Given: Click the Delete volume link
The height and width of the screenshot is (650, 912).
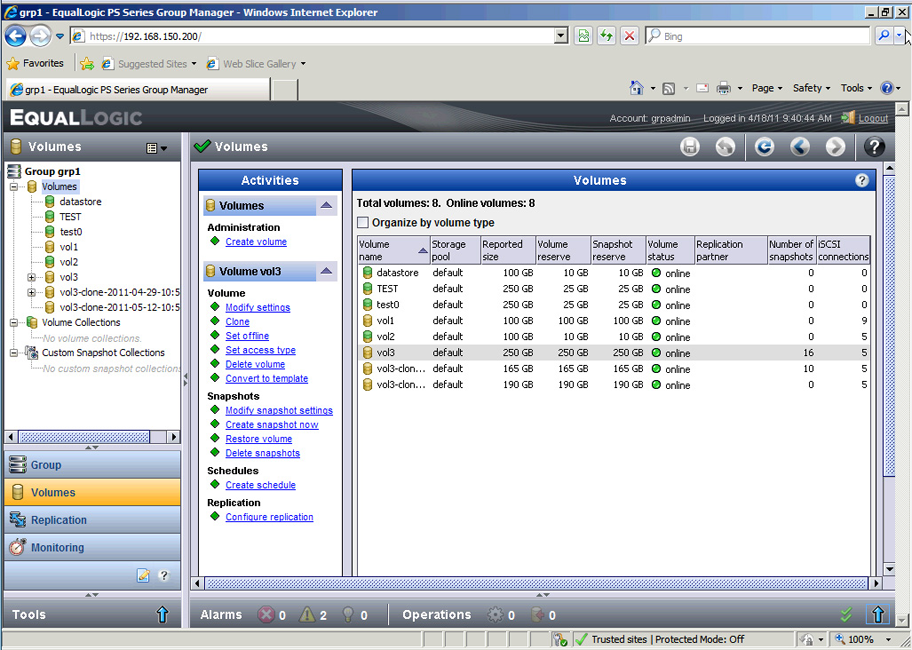Looking at the screenshot, I should (255, 365).
